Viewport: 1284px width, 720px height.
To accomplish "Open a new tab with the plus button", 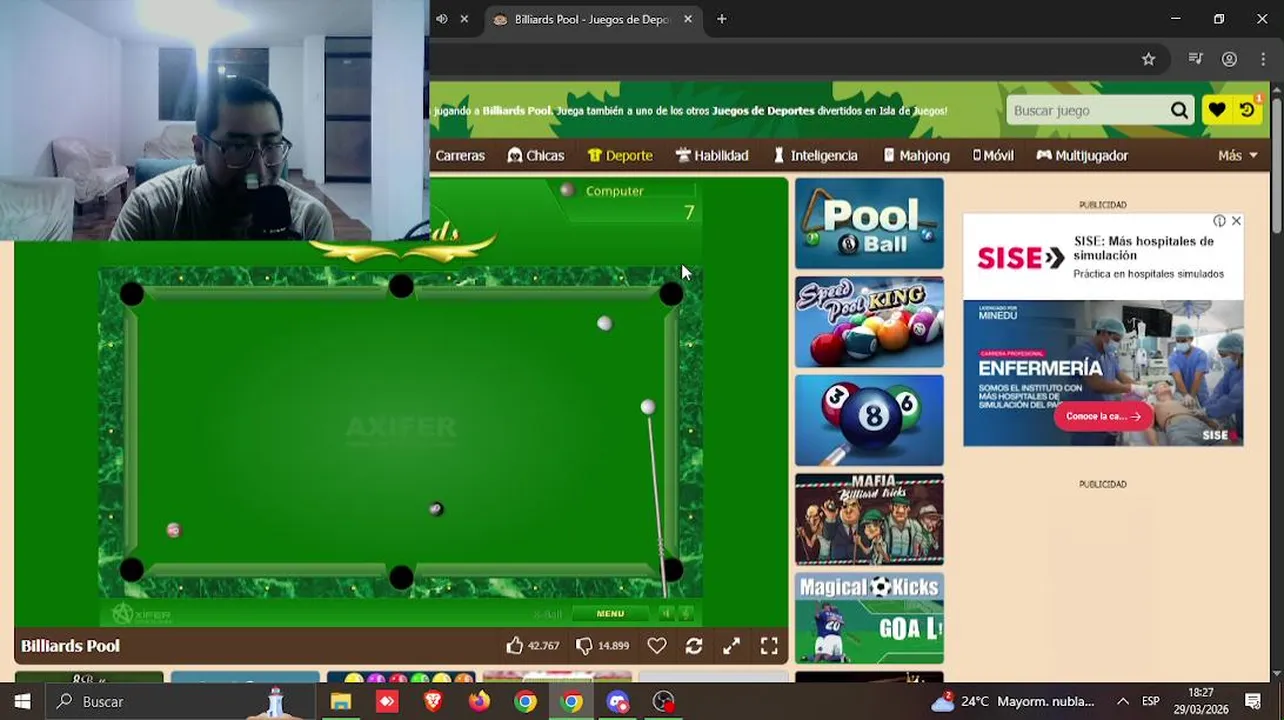I will [x=722, y=19].
